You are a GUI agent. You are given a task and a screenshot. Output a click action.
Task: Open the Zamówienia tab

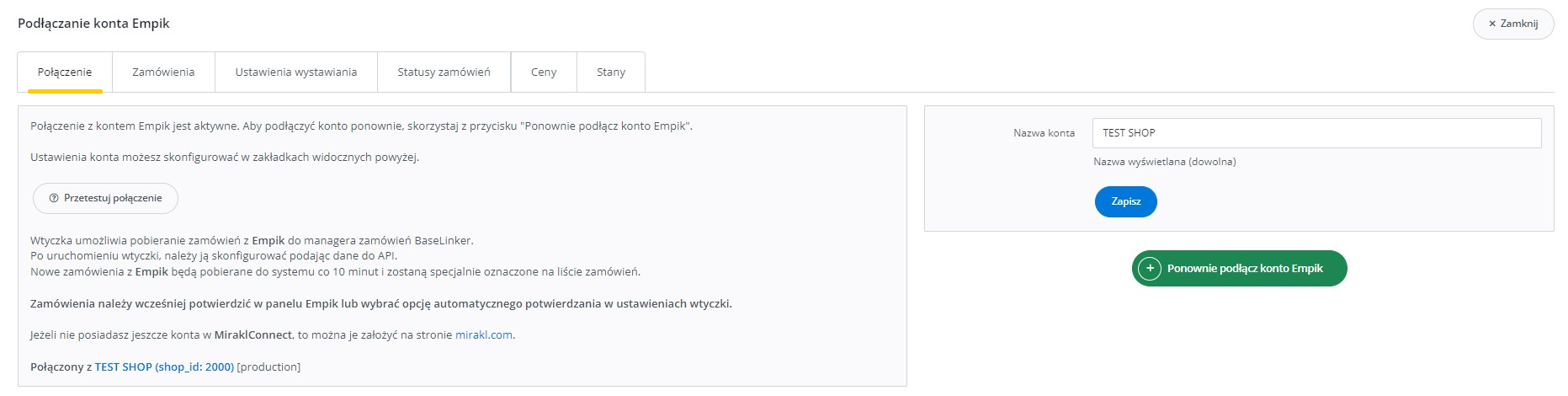[163, 72]
